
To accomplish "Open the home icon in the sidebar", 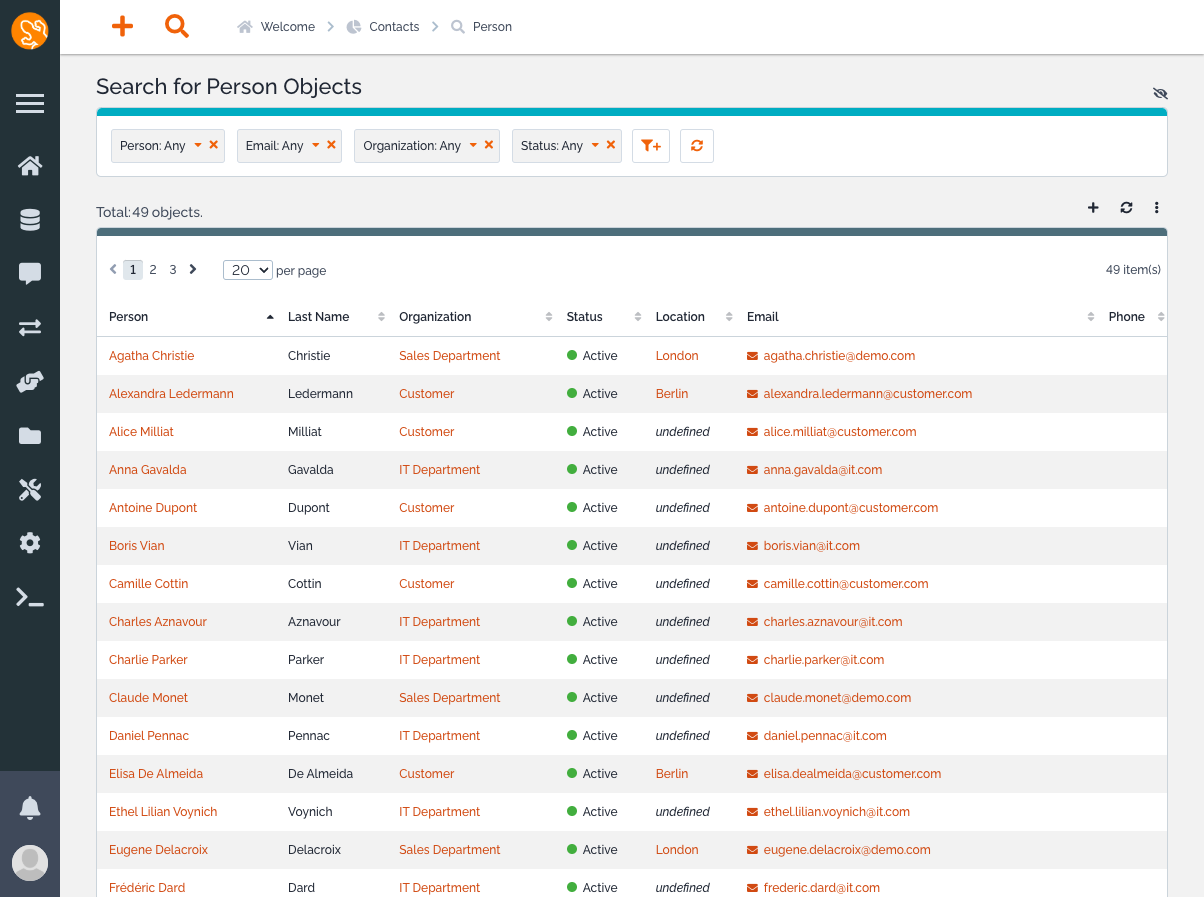I will (x=30, y=166).
